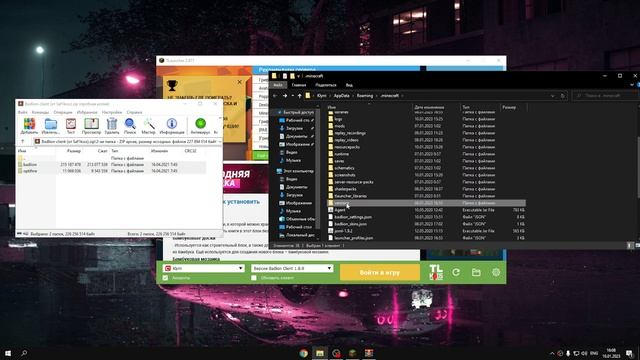
Task: Click the Просмотр (View) icon in WinRAR
Action: coord(91,124)
